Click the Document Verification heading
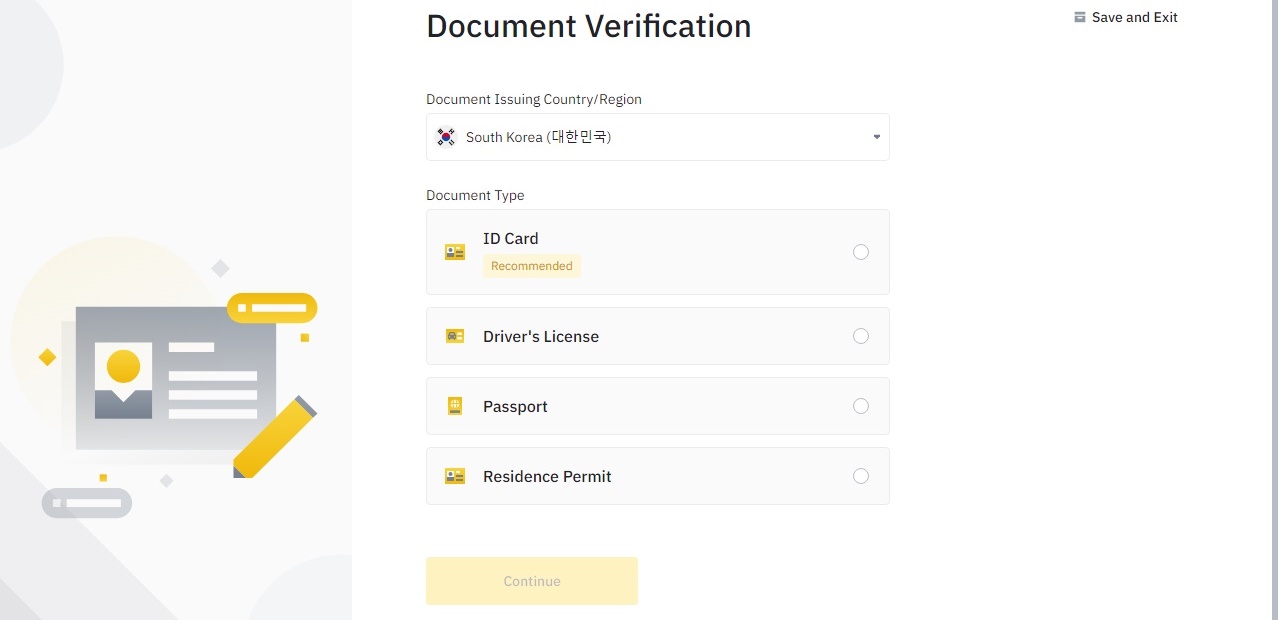This screenshot has height=620, width=1280. (589, 26)
